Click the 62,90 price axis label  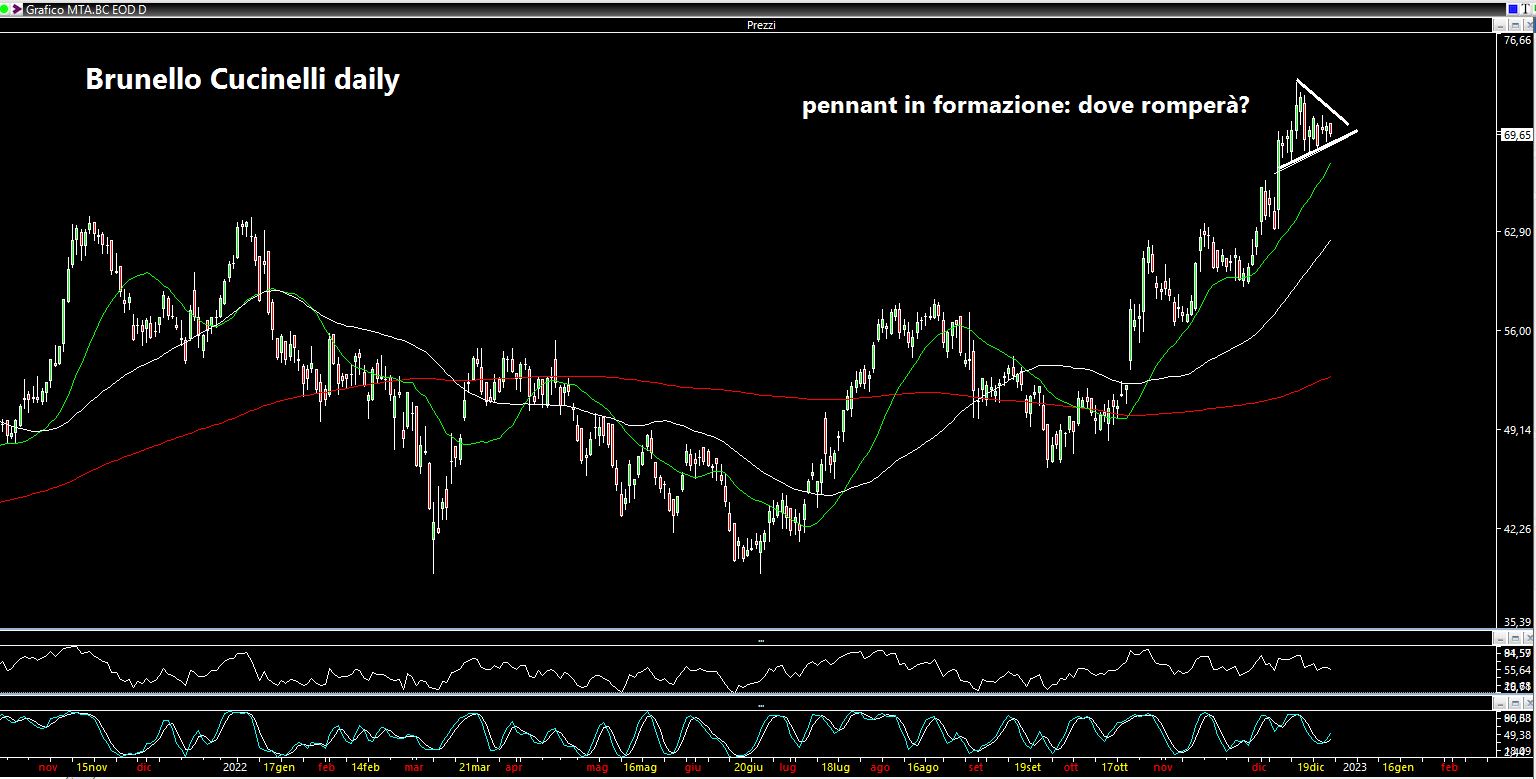[1517, 231]
